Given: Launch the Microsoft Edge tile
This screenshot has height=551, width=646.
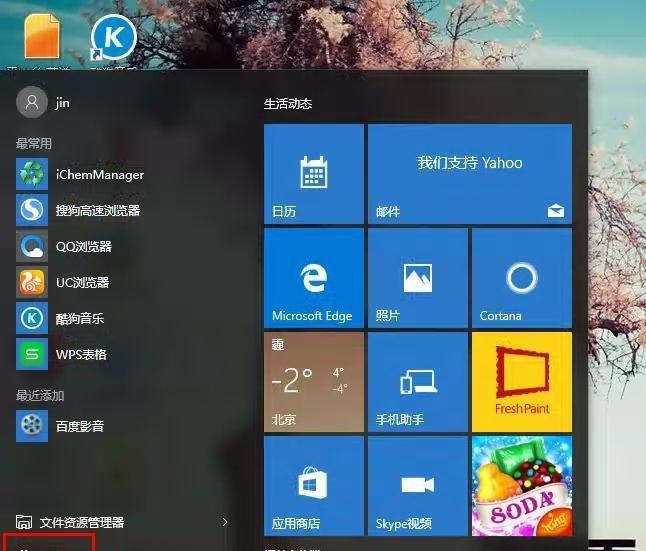Looking at the screenshot, I should click(x=314, y=278).
